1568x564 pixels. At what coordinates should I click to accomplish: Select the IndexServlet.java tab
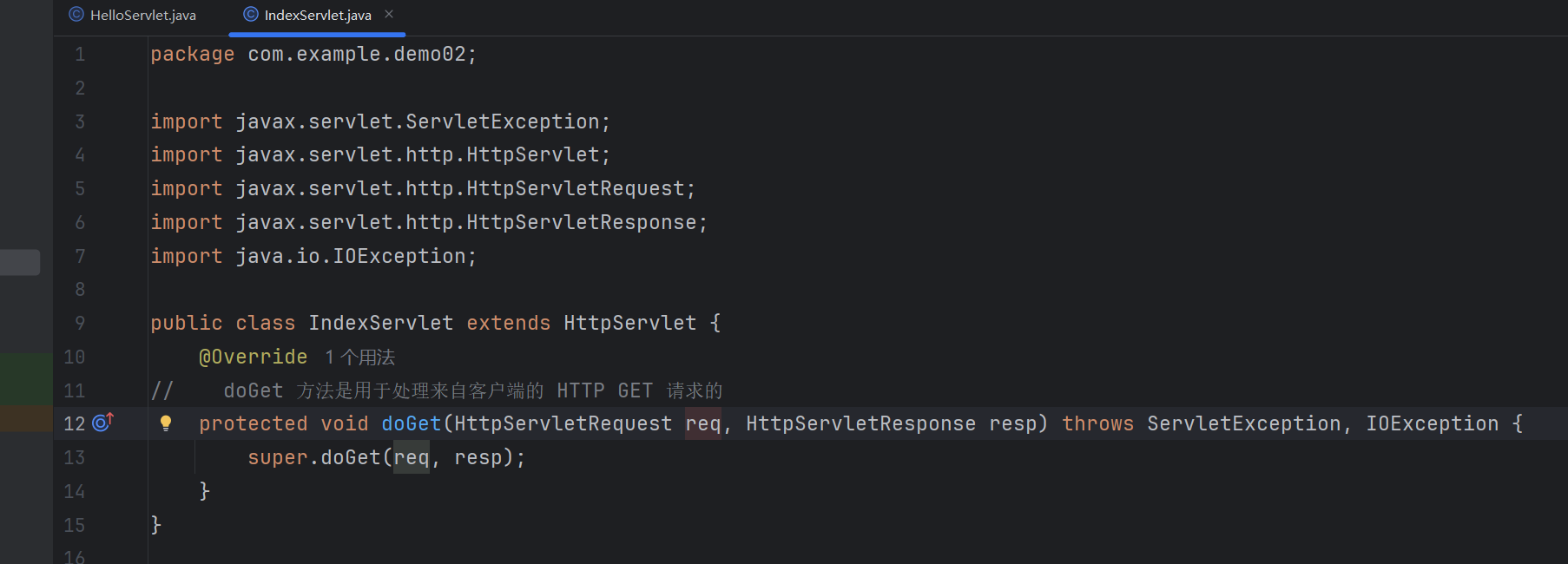tap(317, 16)
